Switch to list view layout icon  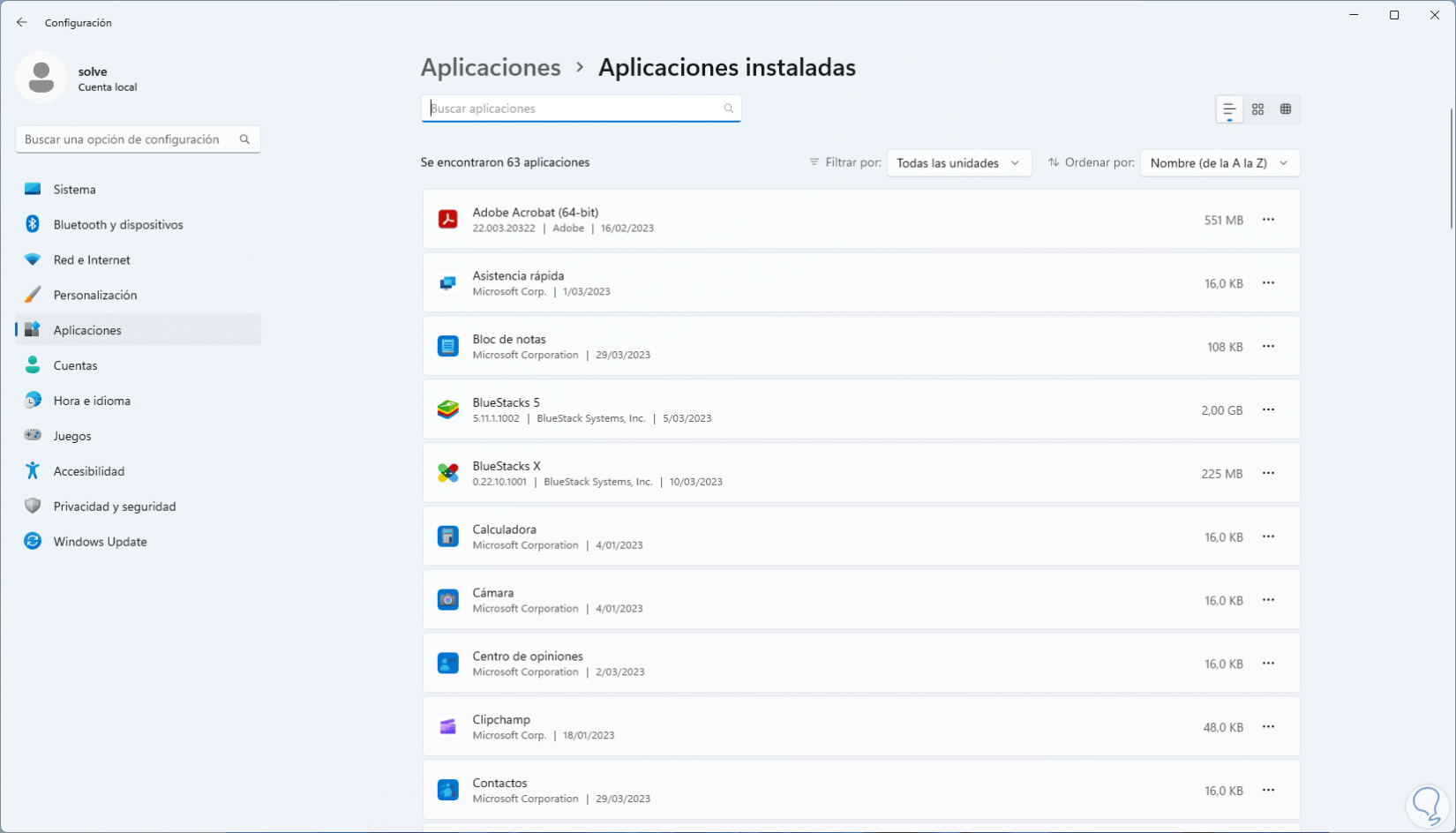click(x=1228, y=109)
